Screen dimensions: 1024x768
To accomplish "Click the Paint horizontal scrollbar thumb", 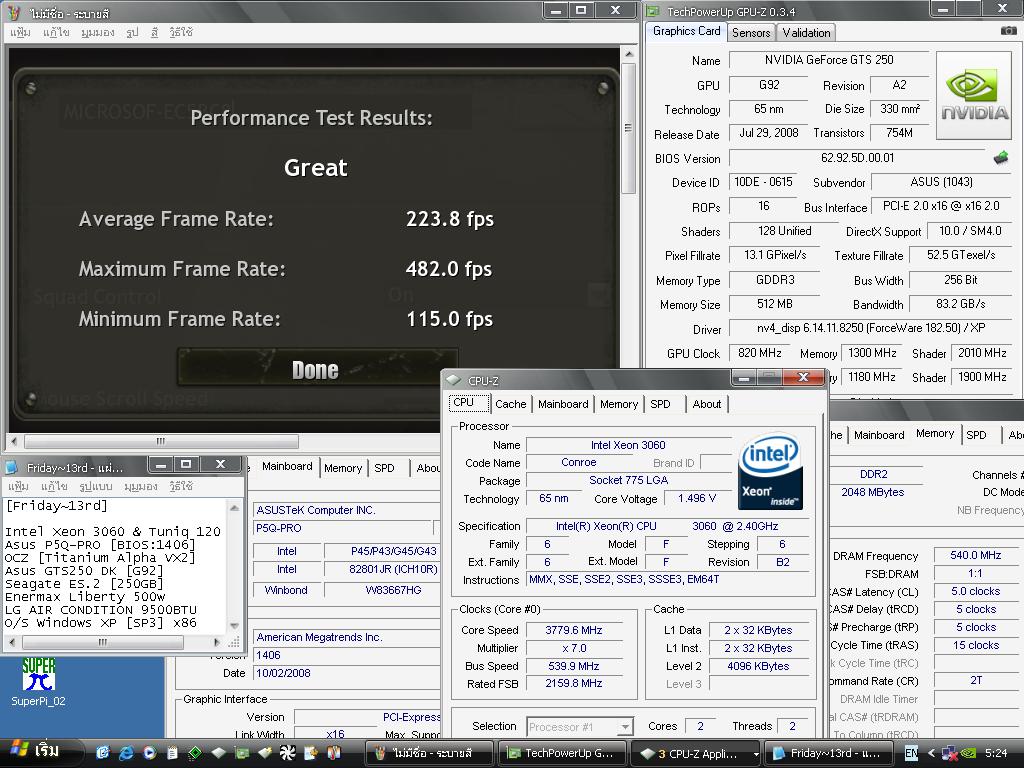I will (161, 441).
